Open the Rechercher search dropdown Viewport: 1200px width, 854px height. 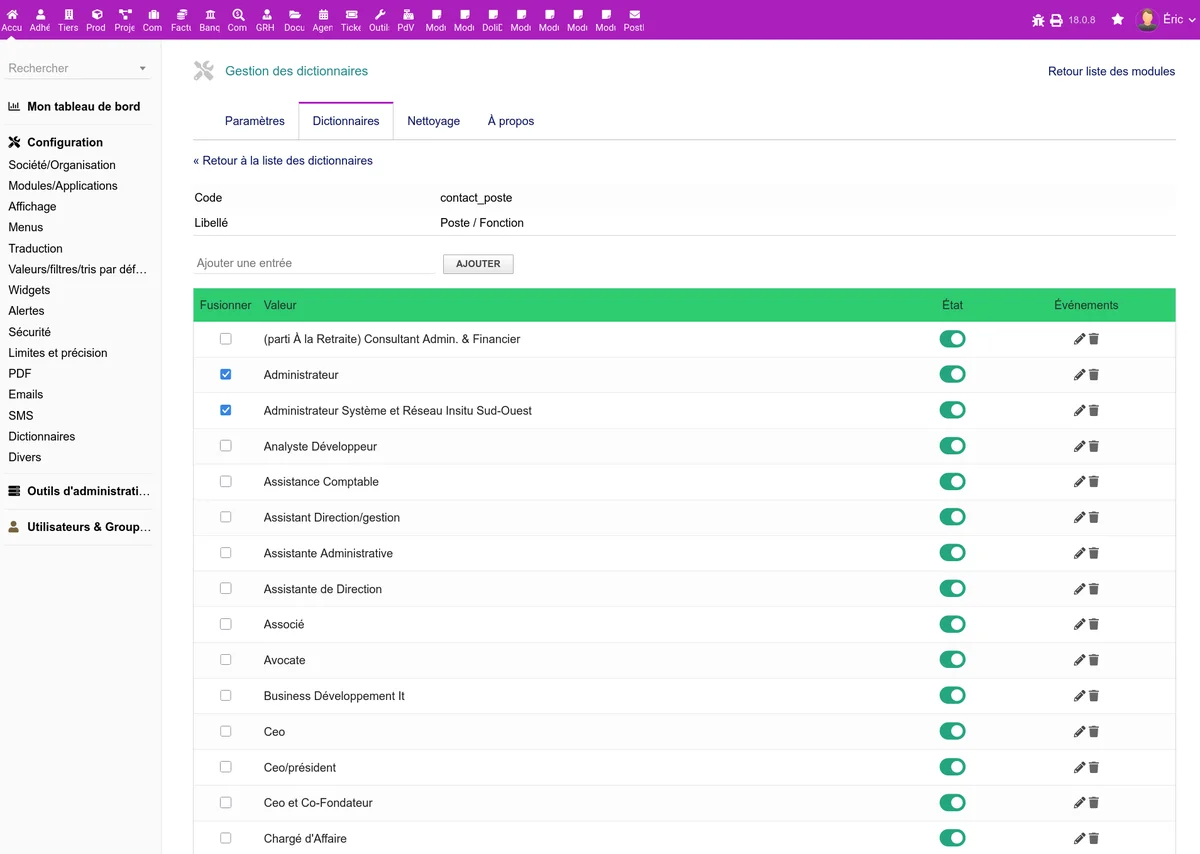point(78,68)
